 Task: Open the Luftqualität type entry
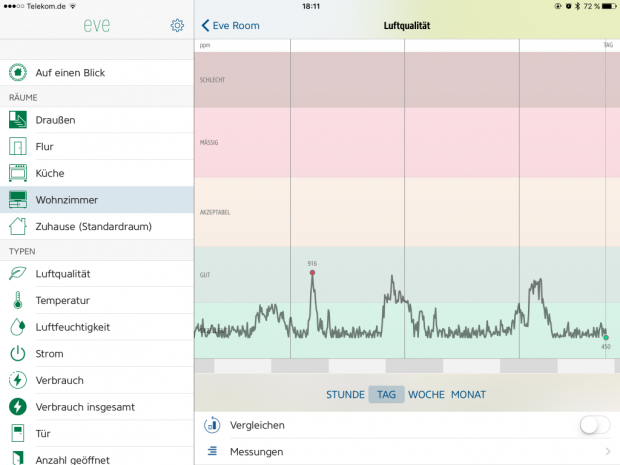click(97, 274)
